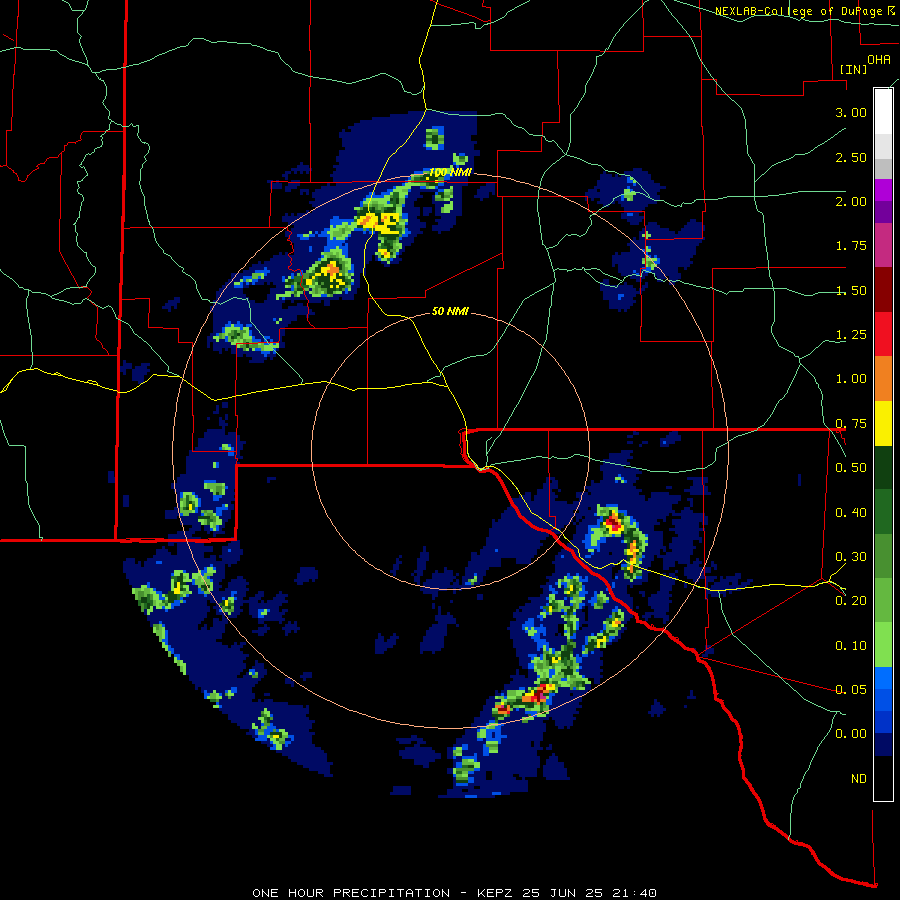Click the ND legend label
This screenshot has width=900, height=900.
[859, 779]
